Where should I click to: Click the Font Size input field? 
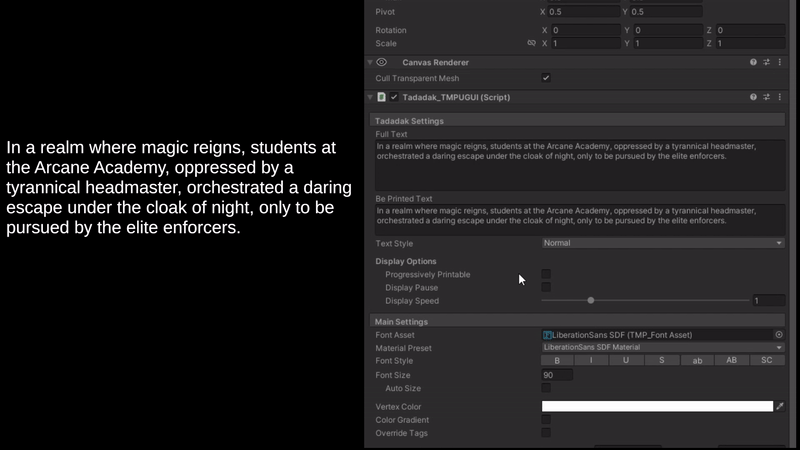pyautogui.click(x=557, y=375)
